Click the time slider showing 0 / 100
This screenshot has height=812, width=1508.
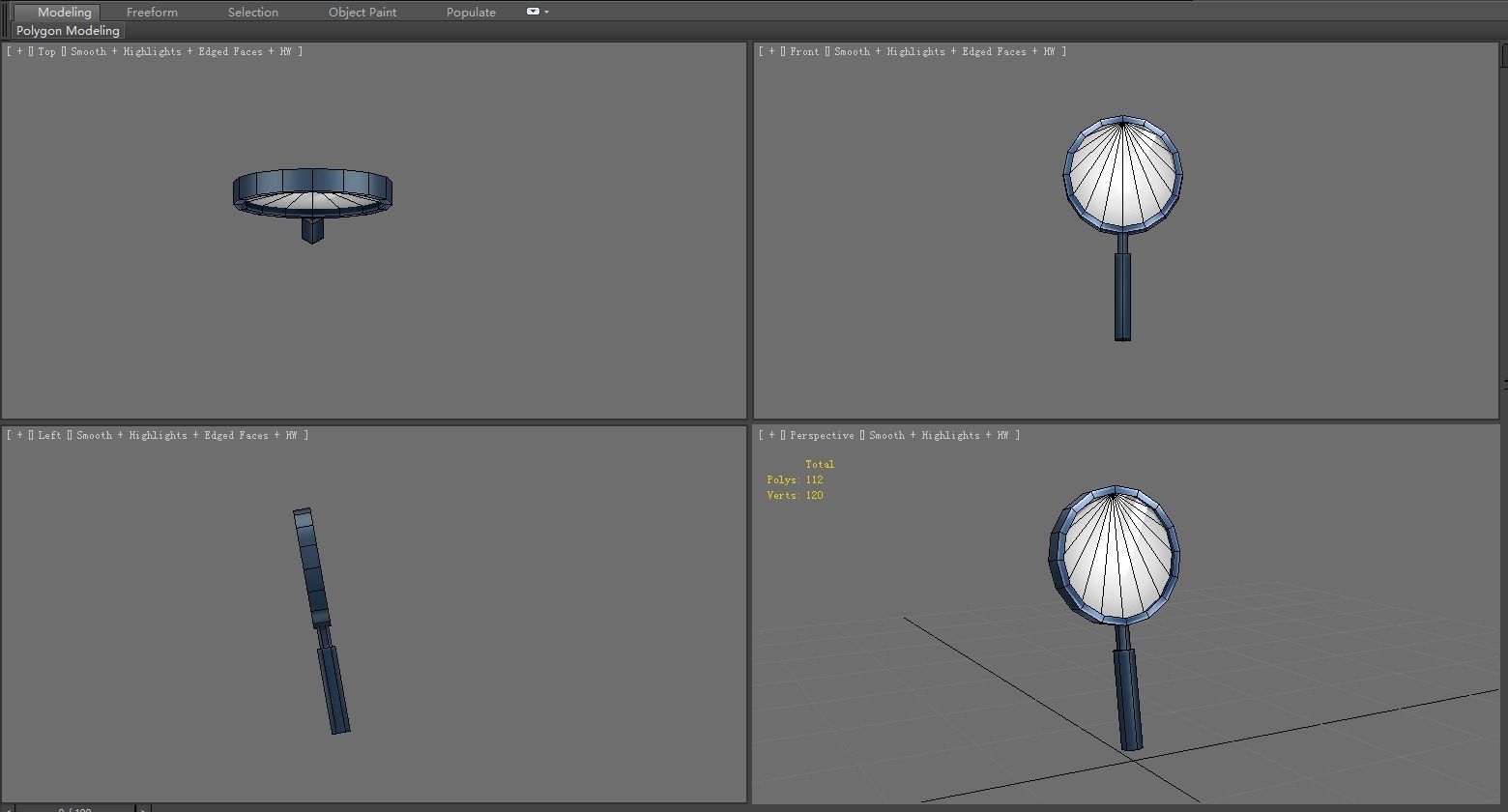point(74,809)
